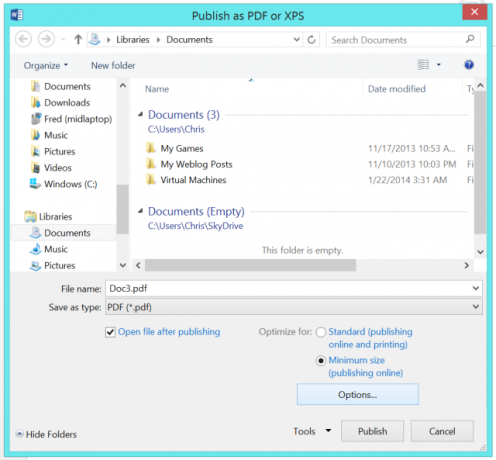Click the C:\Users\Chris\SkyDrive path text
Viewport: 496px width, 460px height.
tap(195, 226)
